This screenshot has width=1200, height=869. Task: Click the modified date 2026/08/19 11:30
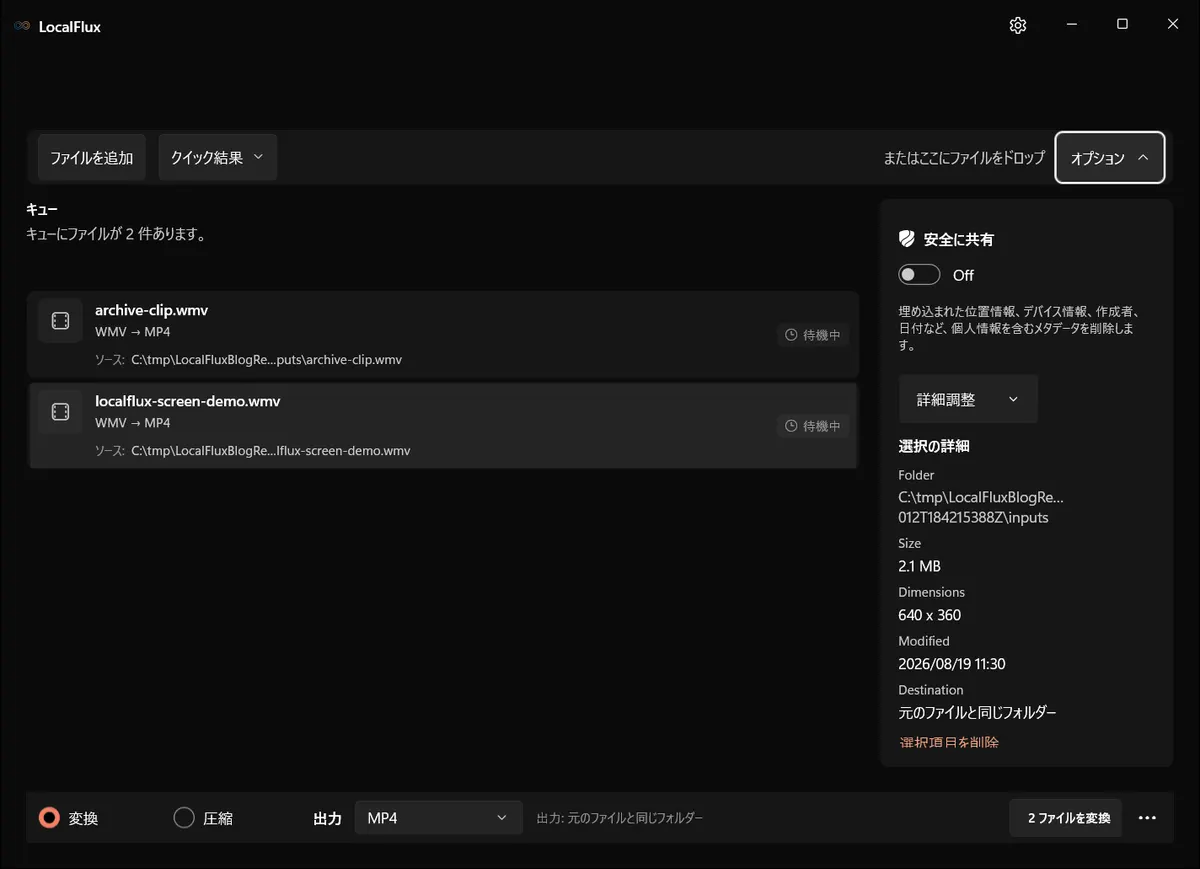(x=951, y=664)
